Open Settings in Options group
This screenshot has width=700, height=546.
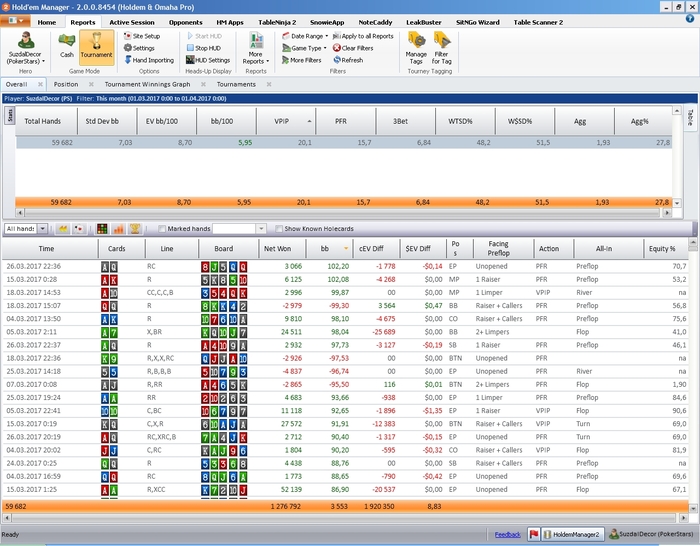coord(139,48)
